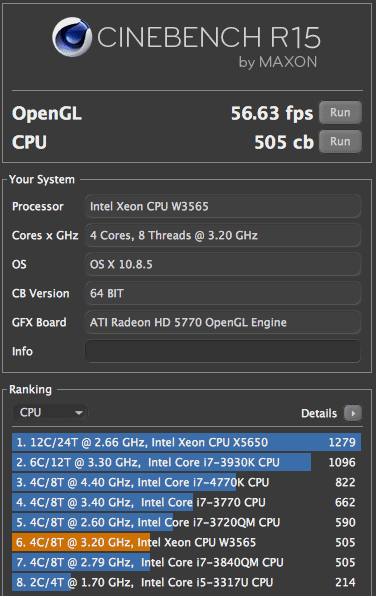Select ranking entry Core i7-3770

[x=186, y=502]
